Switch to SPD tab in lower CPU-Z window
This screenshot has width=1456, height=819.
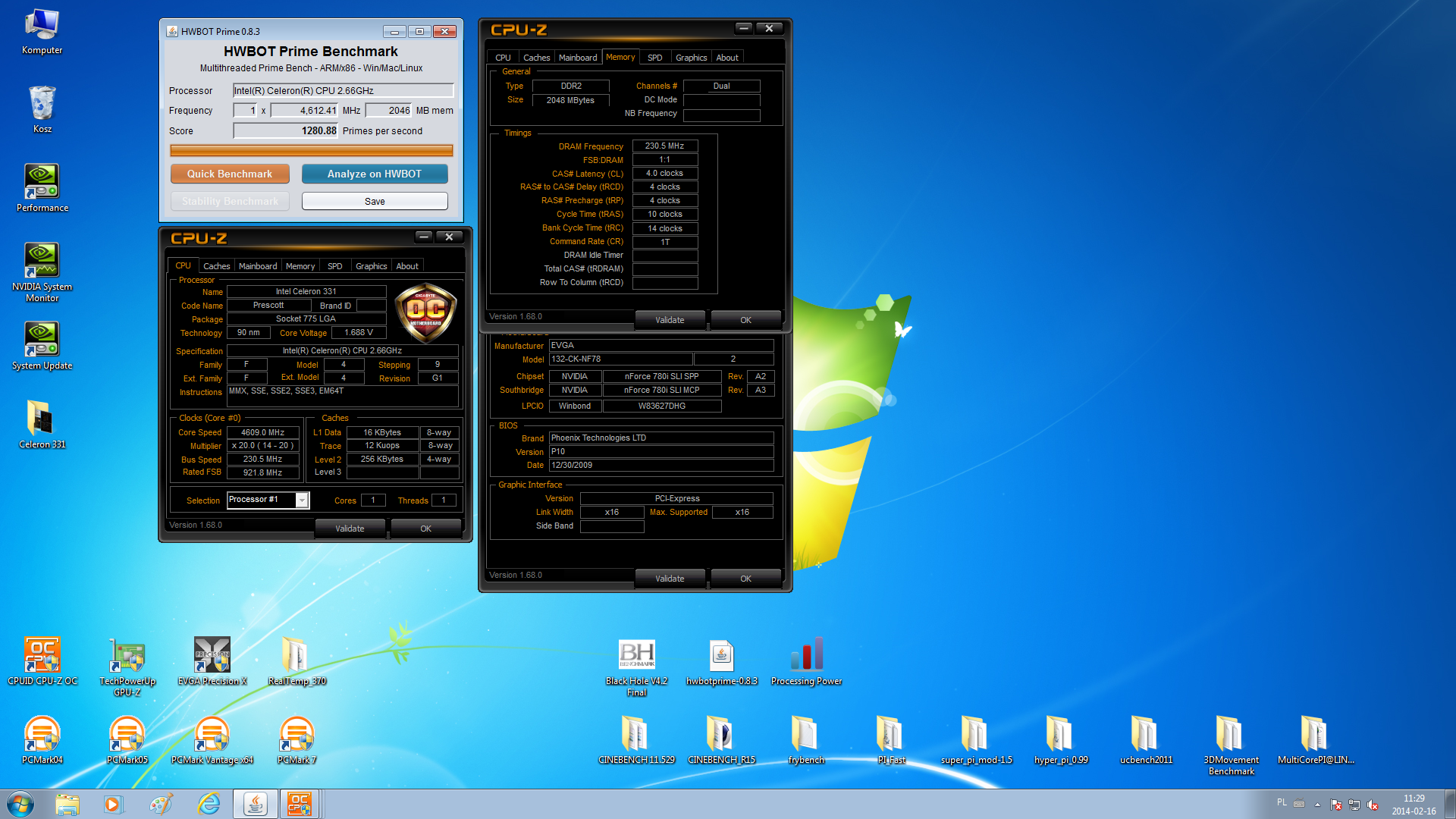335,266
